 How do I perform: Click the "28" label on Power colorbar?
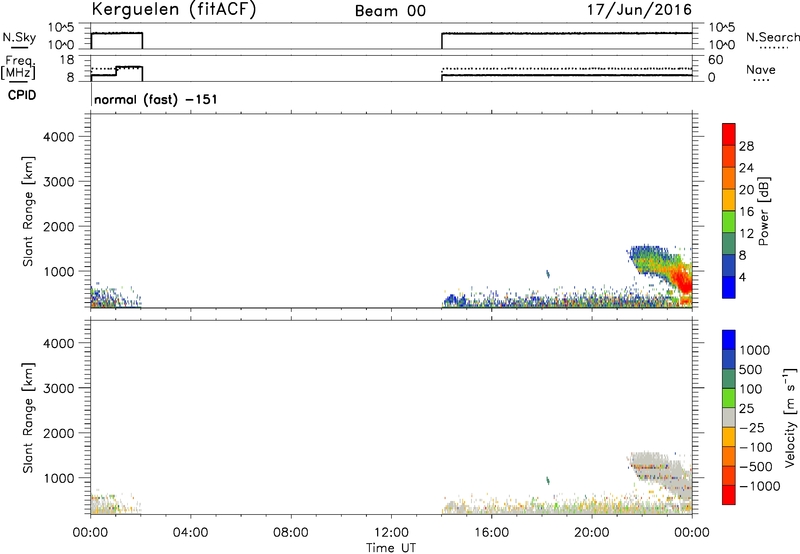tap(746, 146)
